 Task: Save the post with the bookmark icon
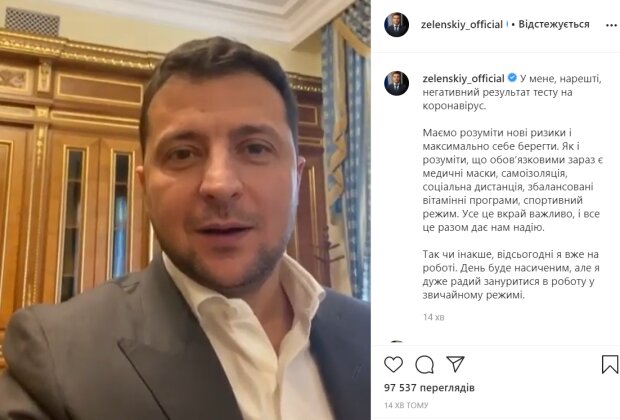click(610, 364)
